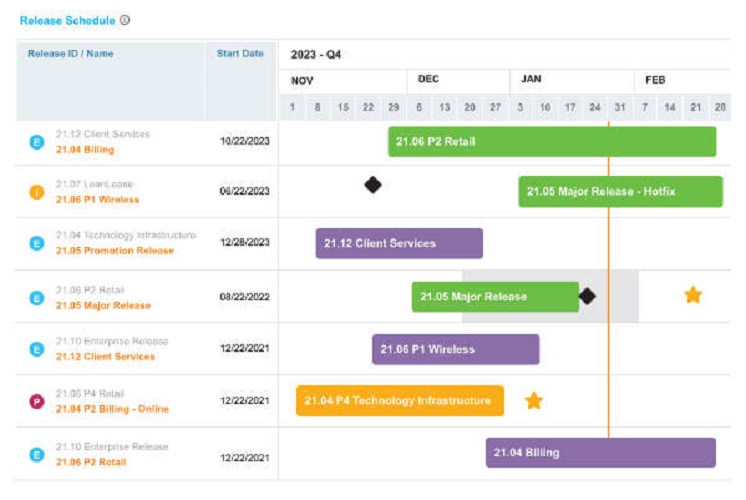
Task: Open the 21.05 Promotion Release link
Action: click(x=115, y=251)
